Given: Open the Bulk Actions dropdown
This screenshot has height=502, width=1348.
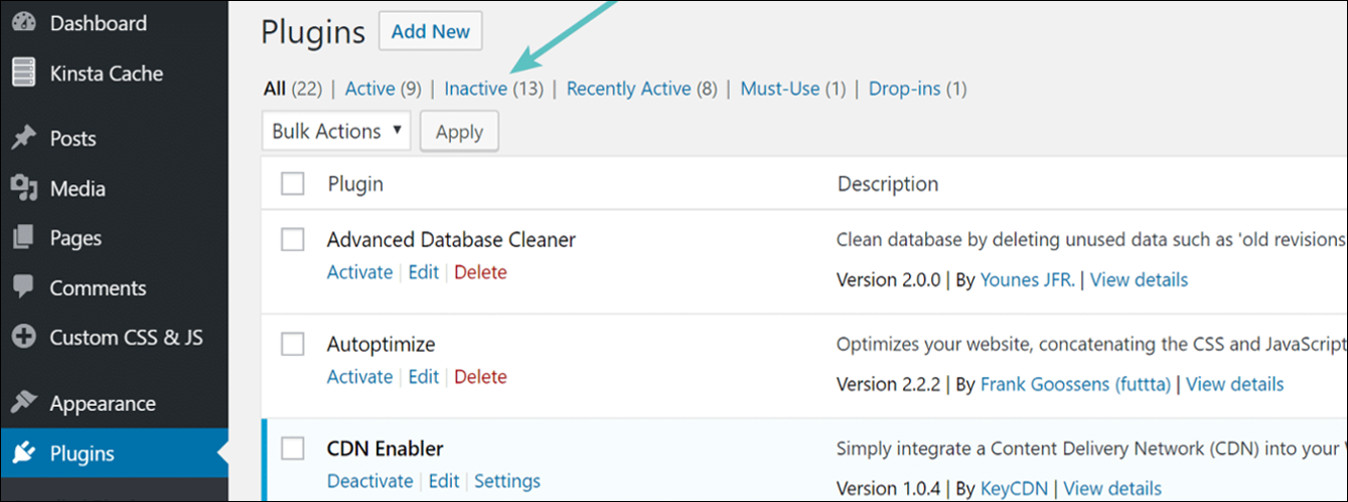Looking at the screenshot, I should pos(337,131).
